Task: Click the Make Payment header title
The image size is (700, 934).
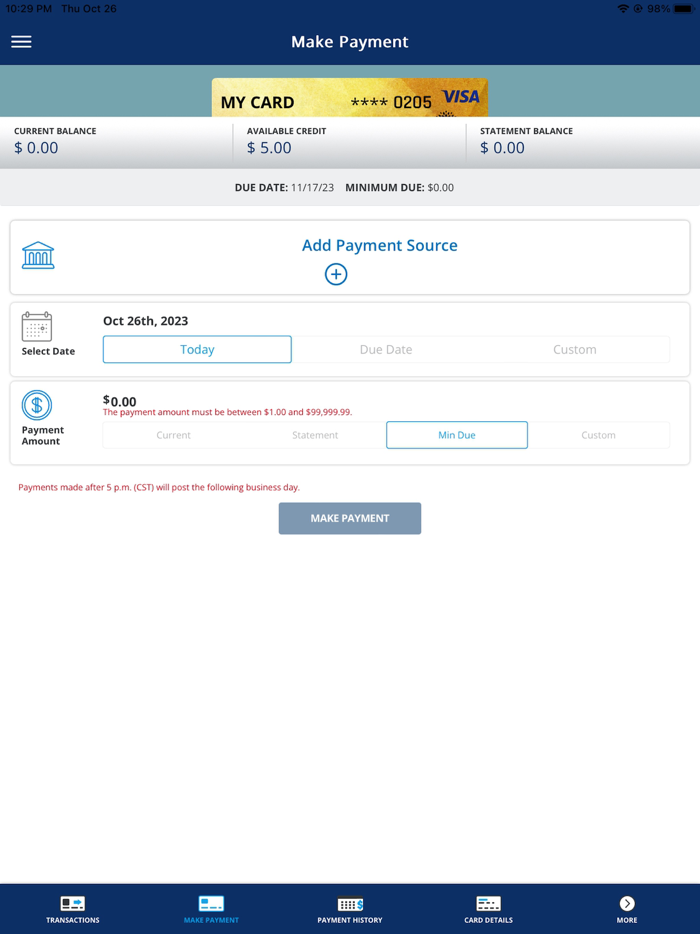Action: (350, 42)
